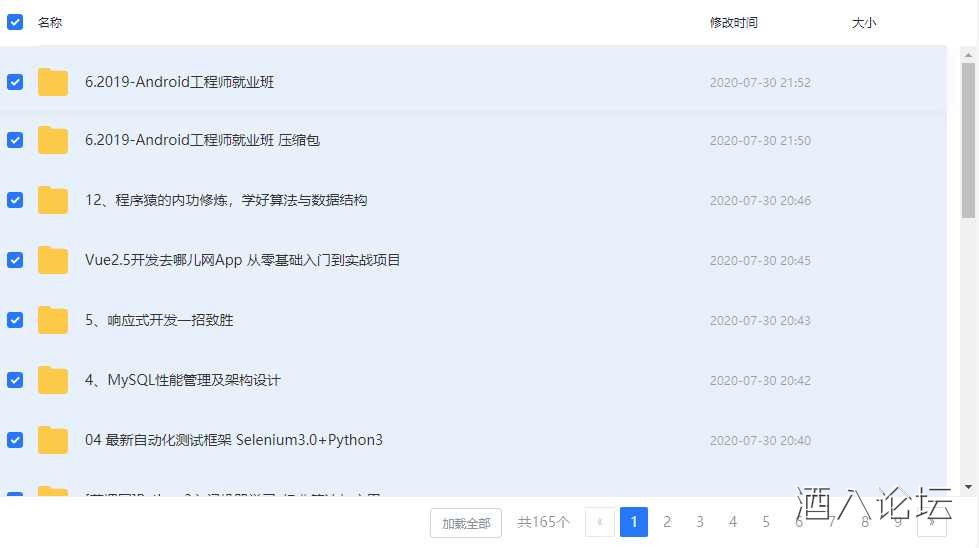Select page 1 in pagination
The image size is (979, 548).
pos(634,522)
